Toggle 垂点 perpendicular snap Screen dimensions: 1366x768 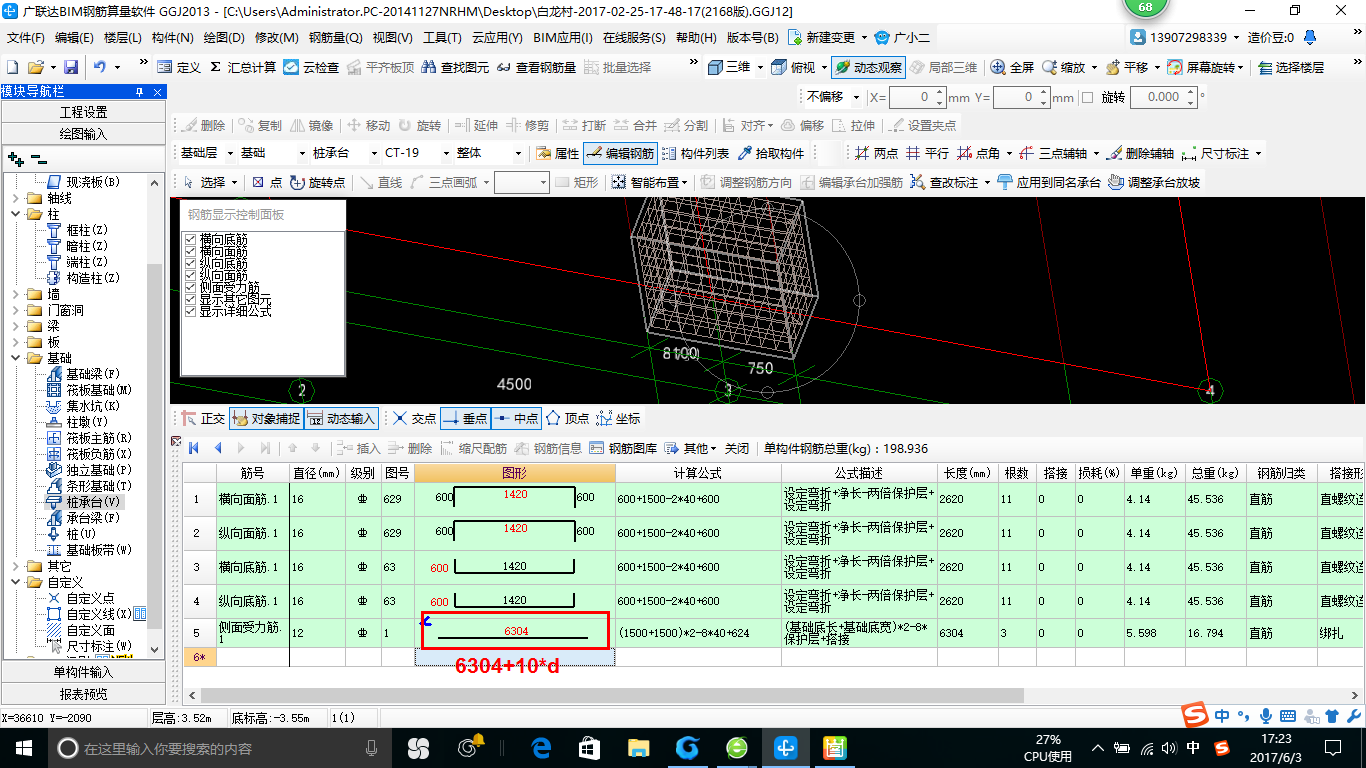point(464,418)
